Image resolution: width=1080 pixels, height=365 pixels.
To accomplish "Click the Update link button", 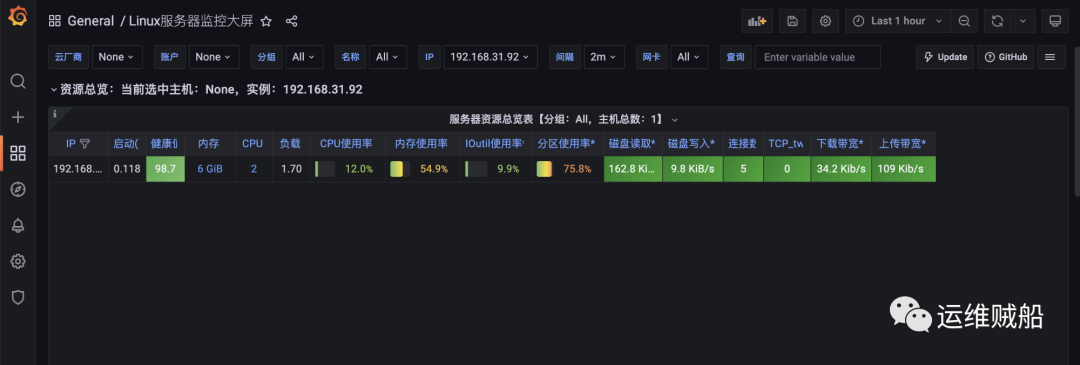I will click(x=945, y=57).
